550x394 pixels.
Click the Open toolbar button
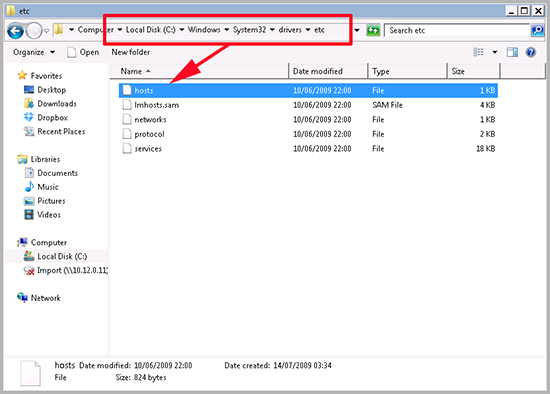[x=83, y=52]
